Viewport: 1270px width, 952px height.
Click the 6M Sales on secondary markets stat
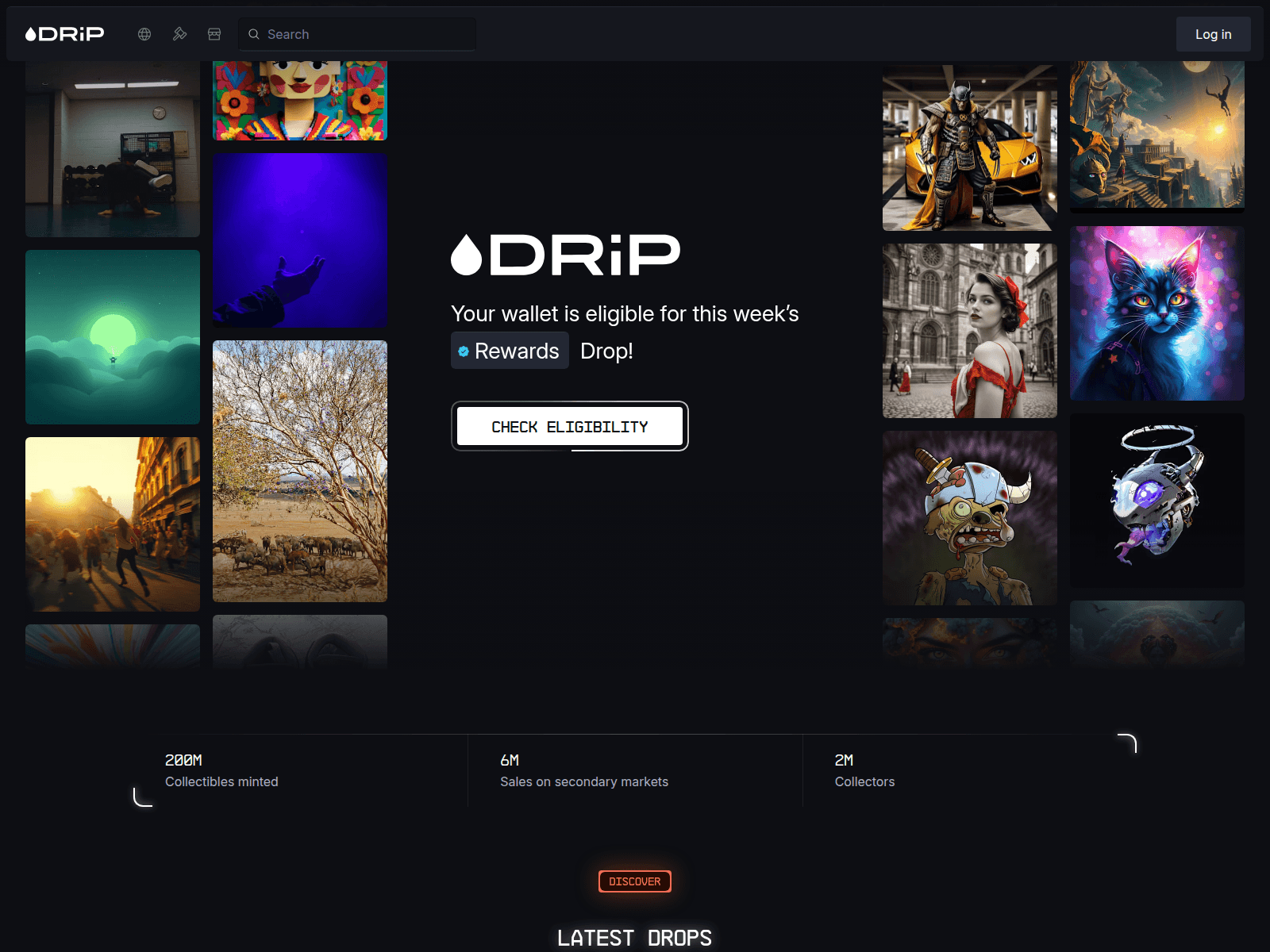(x=584, y=770)
